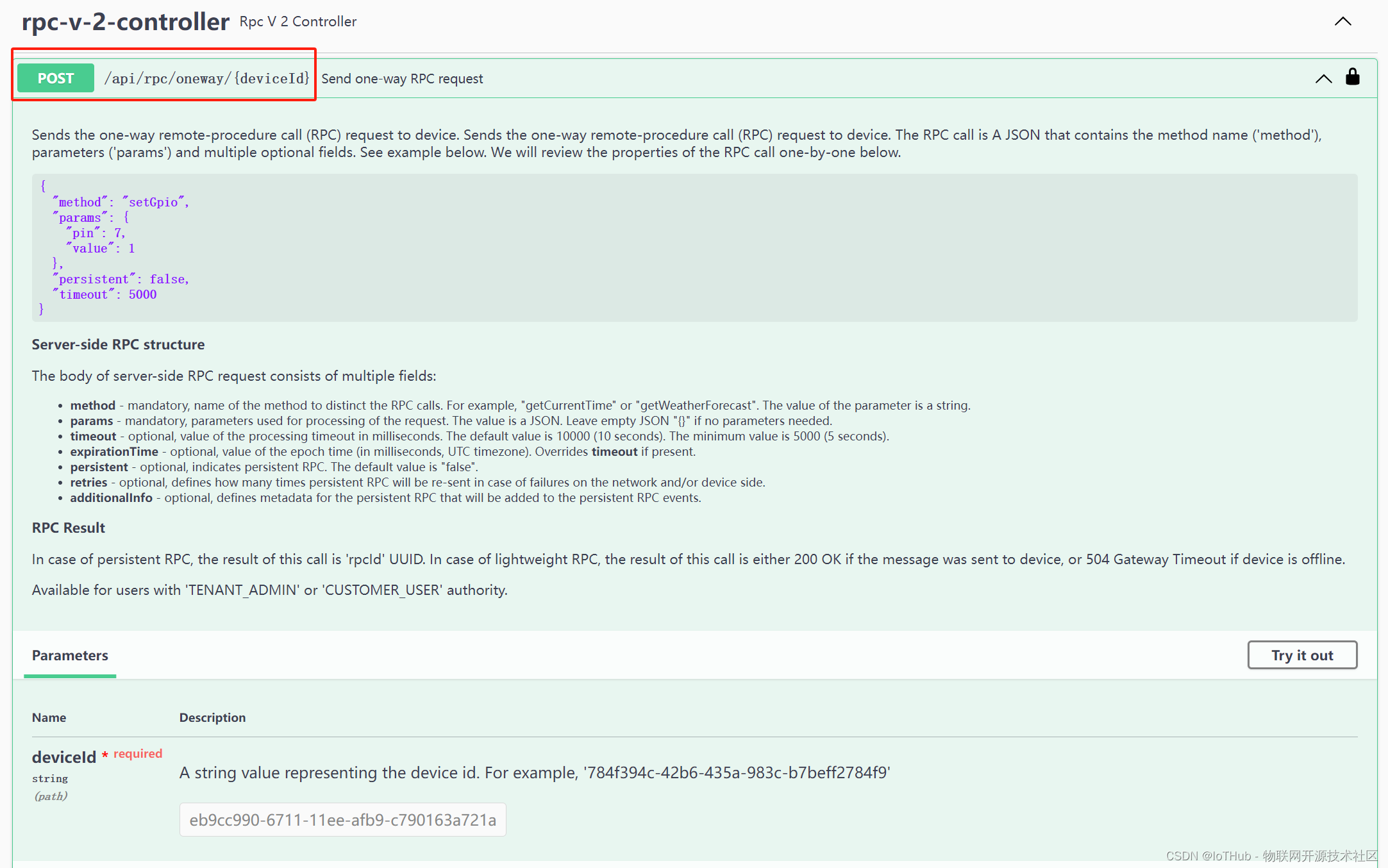Click the deviceId input field
This screenshot has width=1388, height=868.
click(343, 820)
